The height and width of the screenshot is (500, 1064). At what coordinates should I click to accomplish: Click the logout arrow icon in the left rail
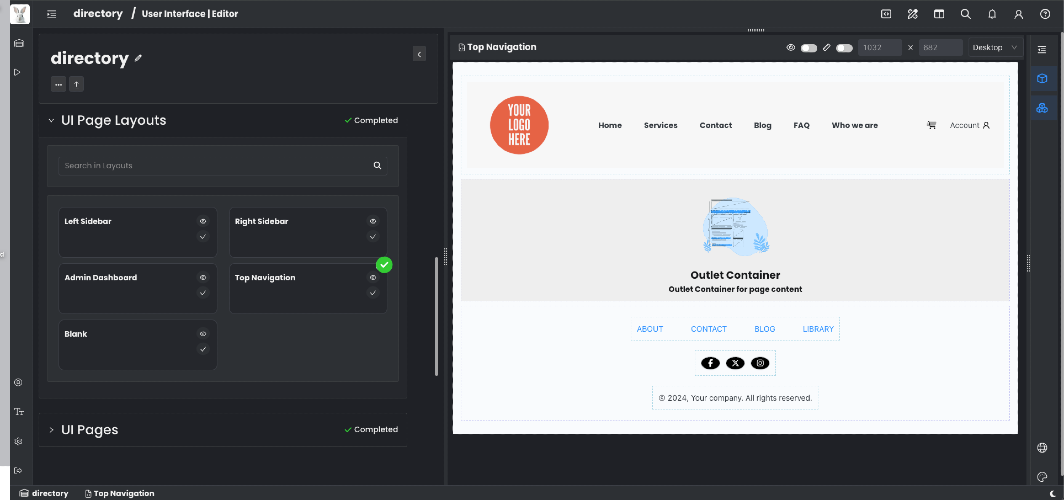[18, 470]
